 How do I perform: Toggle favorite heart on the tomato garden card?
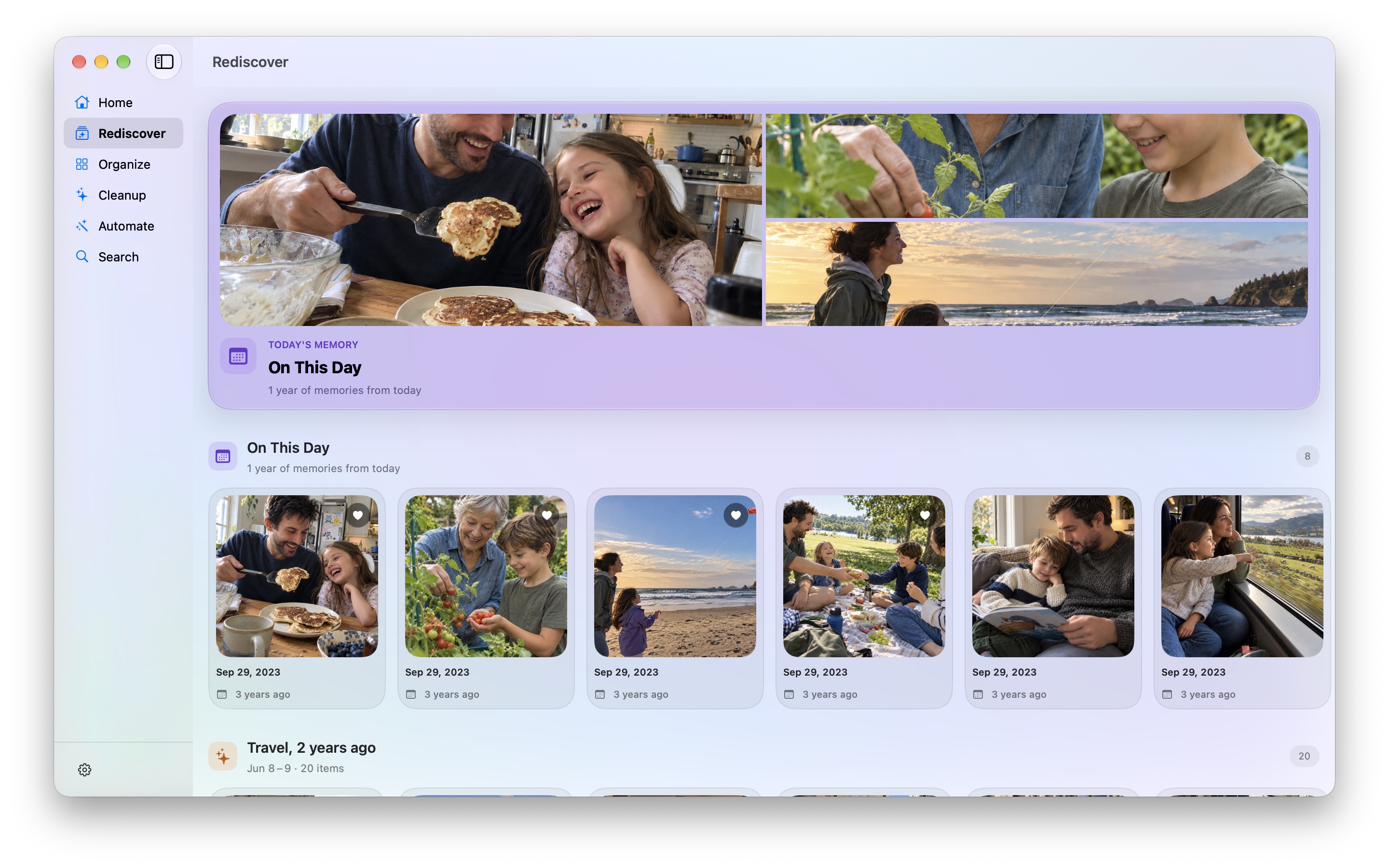pyautogui.click(x=546, y=515)
